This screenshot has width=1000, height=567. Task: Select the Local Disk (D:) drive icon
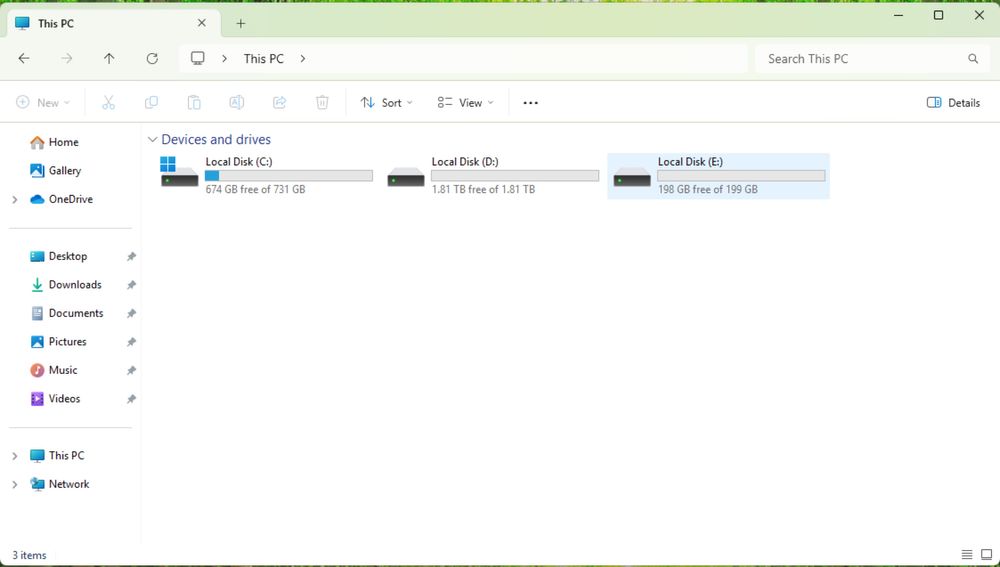pos(406,177)
